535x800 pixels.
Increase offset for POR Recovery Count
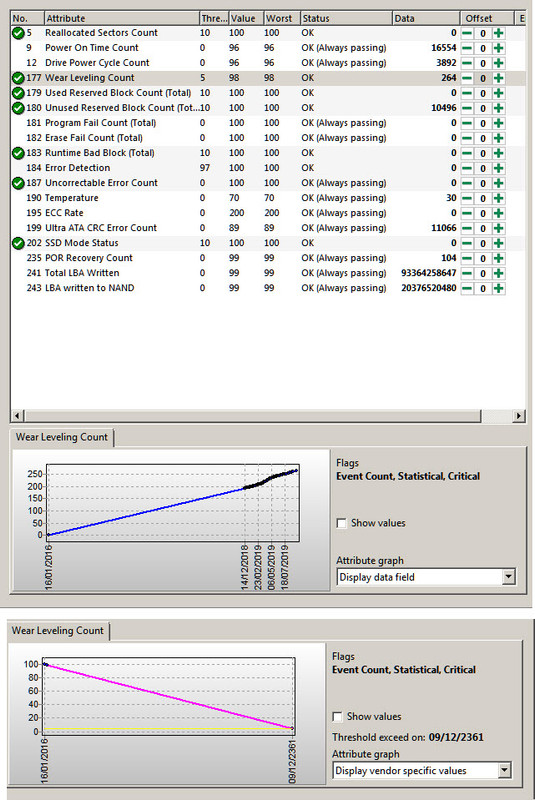pyautogui.click(x=499, y=258)
